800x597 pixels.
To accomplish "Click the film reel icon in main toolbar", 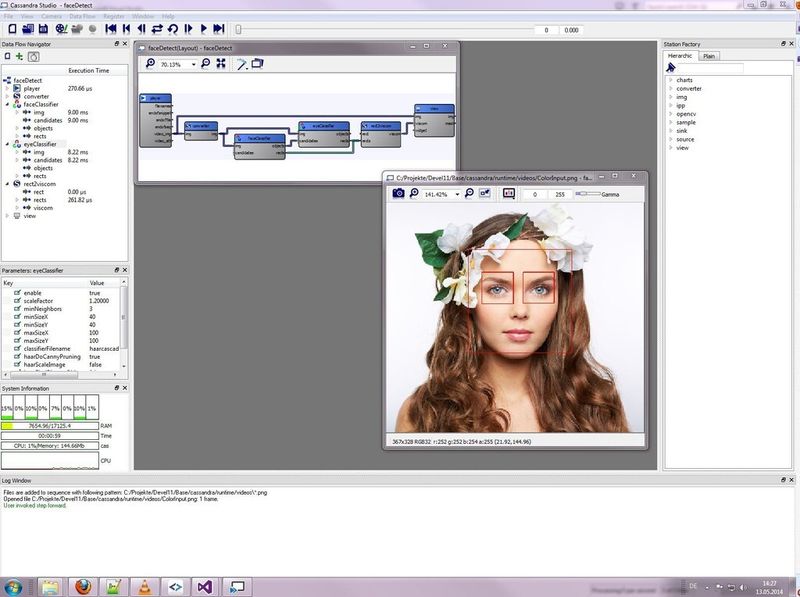I will point(61,29).
